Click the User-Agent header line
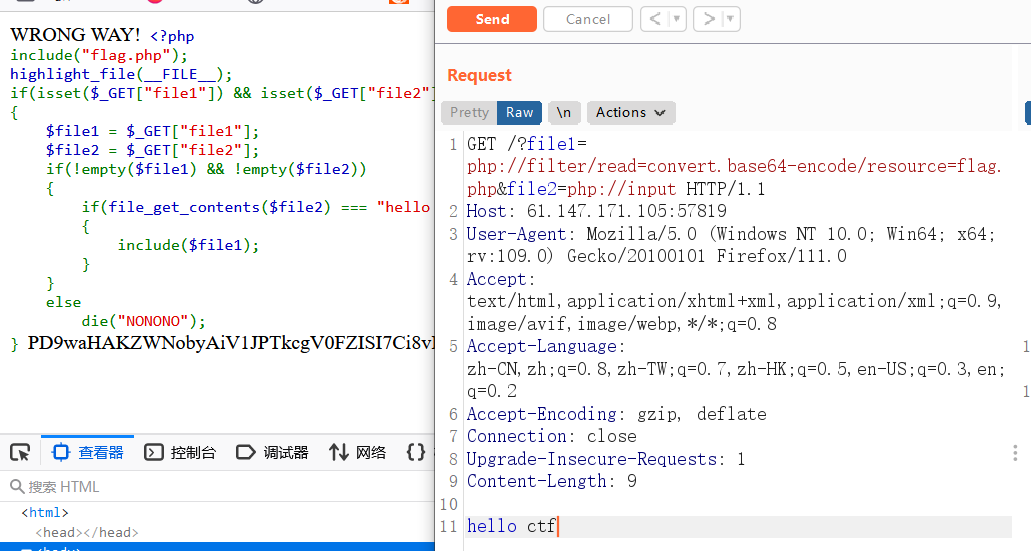Image resolution: width=1031 pixels, height=551 pixels. [731, 245]
